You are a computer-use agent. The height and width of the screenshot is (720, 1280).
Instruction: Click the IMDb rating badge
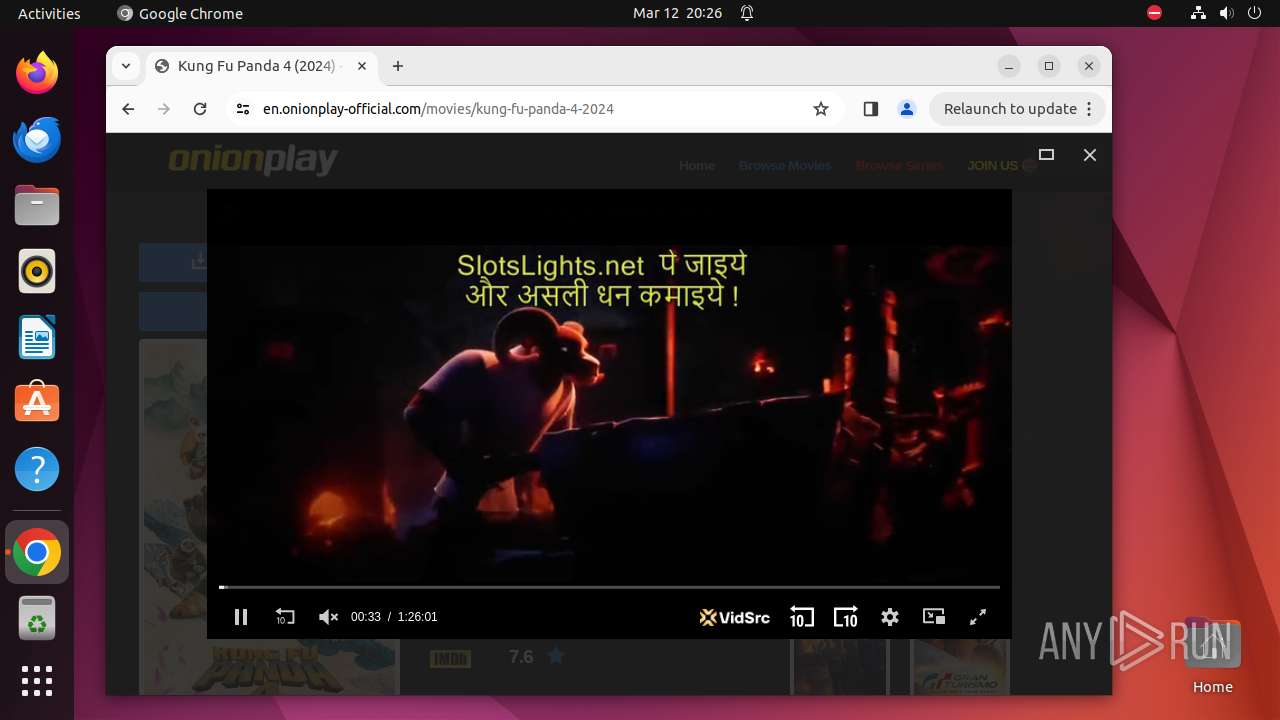point(450,658)
